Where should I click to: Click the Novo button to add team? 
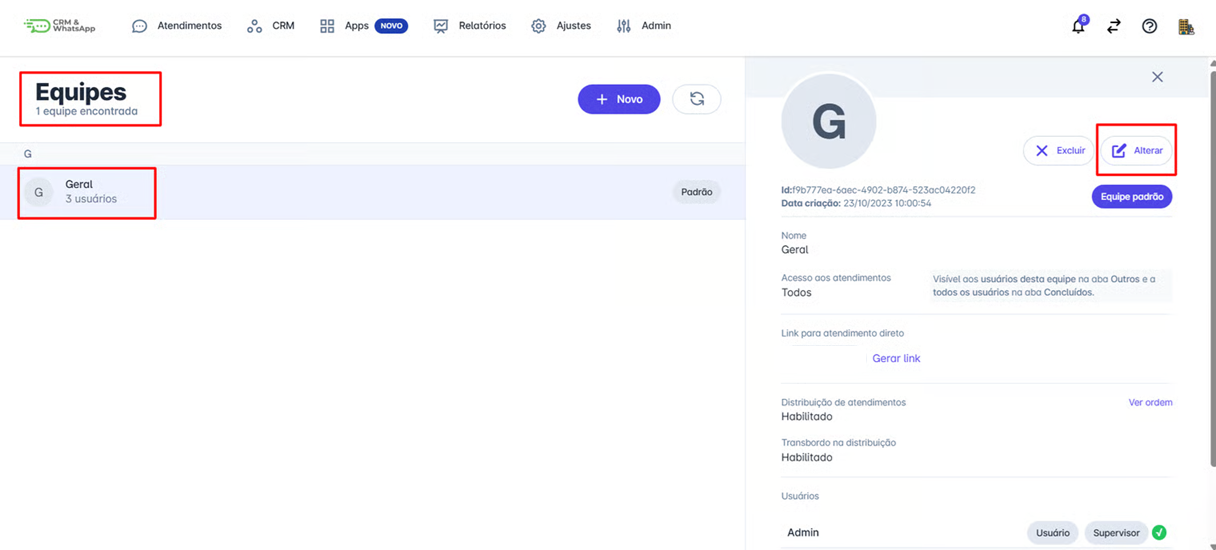[x=619, y=99]
